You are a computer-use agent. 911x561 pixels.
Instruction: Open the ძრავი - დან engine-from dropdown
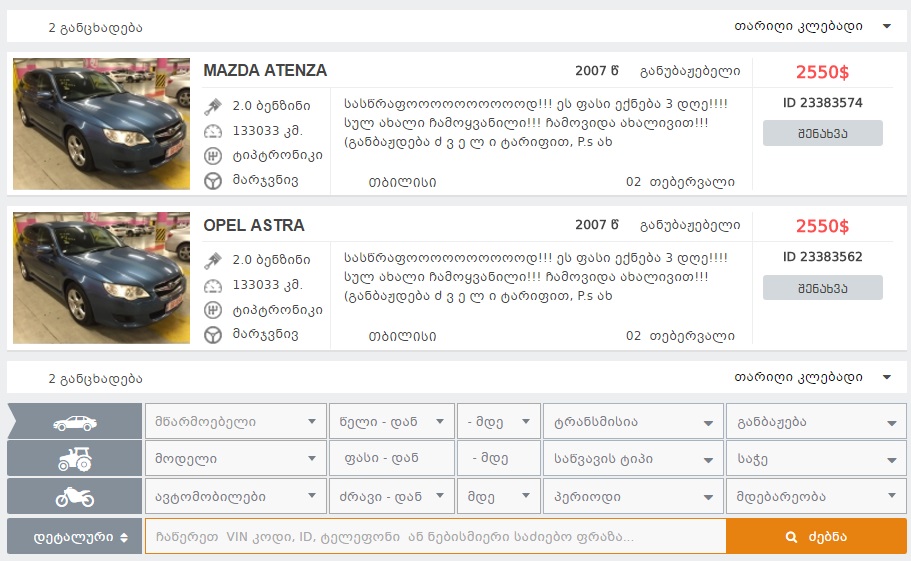(392, 497)
